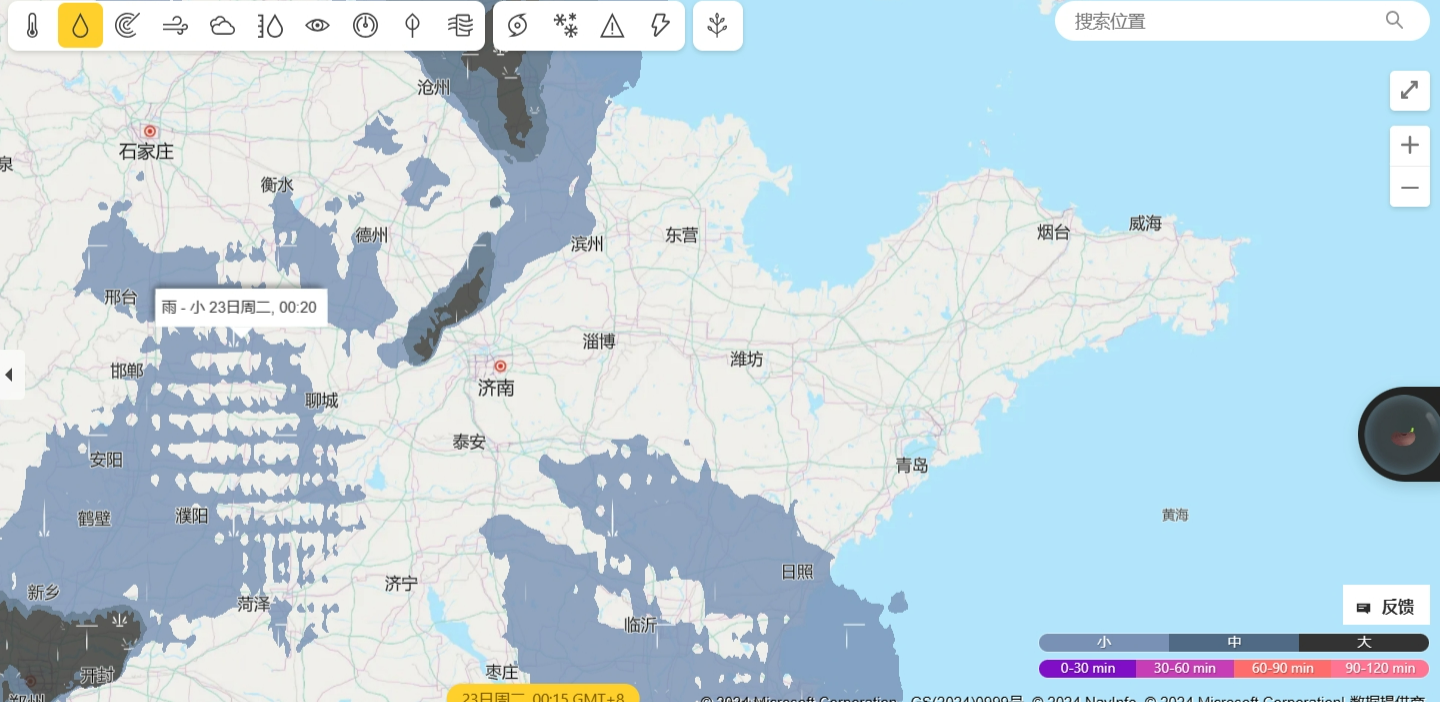Select the leaf air quality layer

tap(412, 26)
